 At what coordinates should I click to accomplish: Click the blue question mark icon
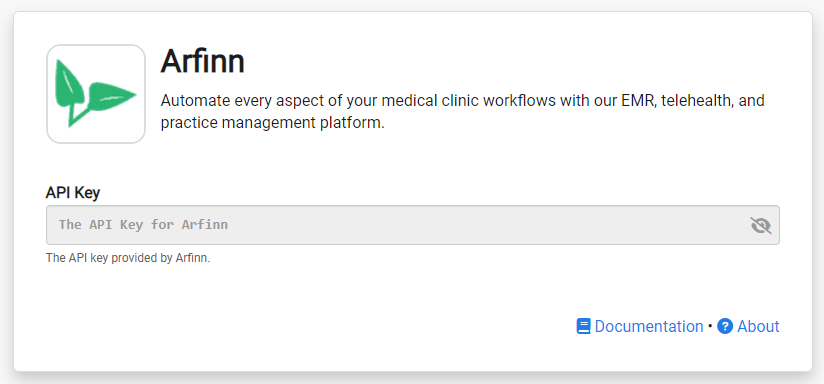pyautogui.click(x=725, y=326)
